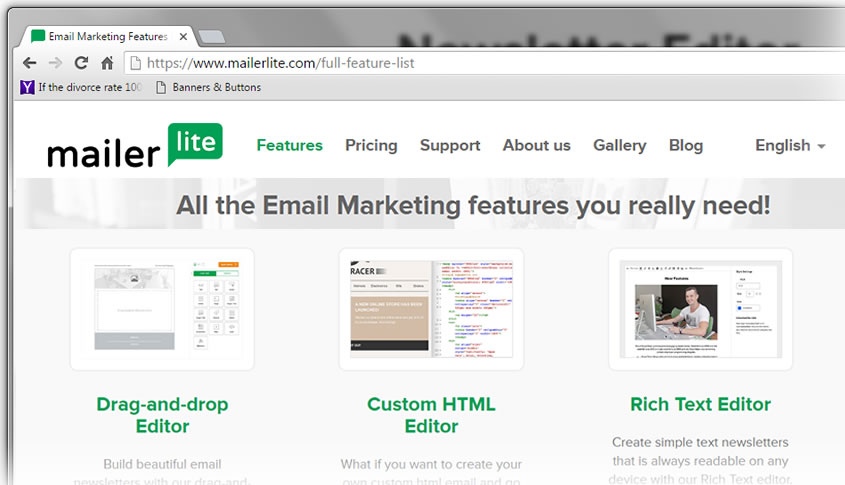Screen dimensions: 845x485
Task: Open the About us page
Action: 537,146
